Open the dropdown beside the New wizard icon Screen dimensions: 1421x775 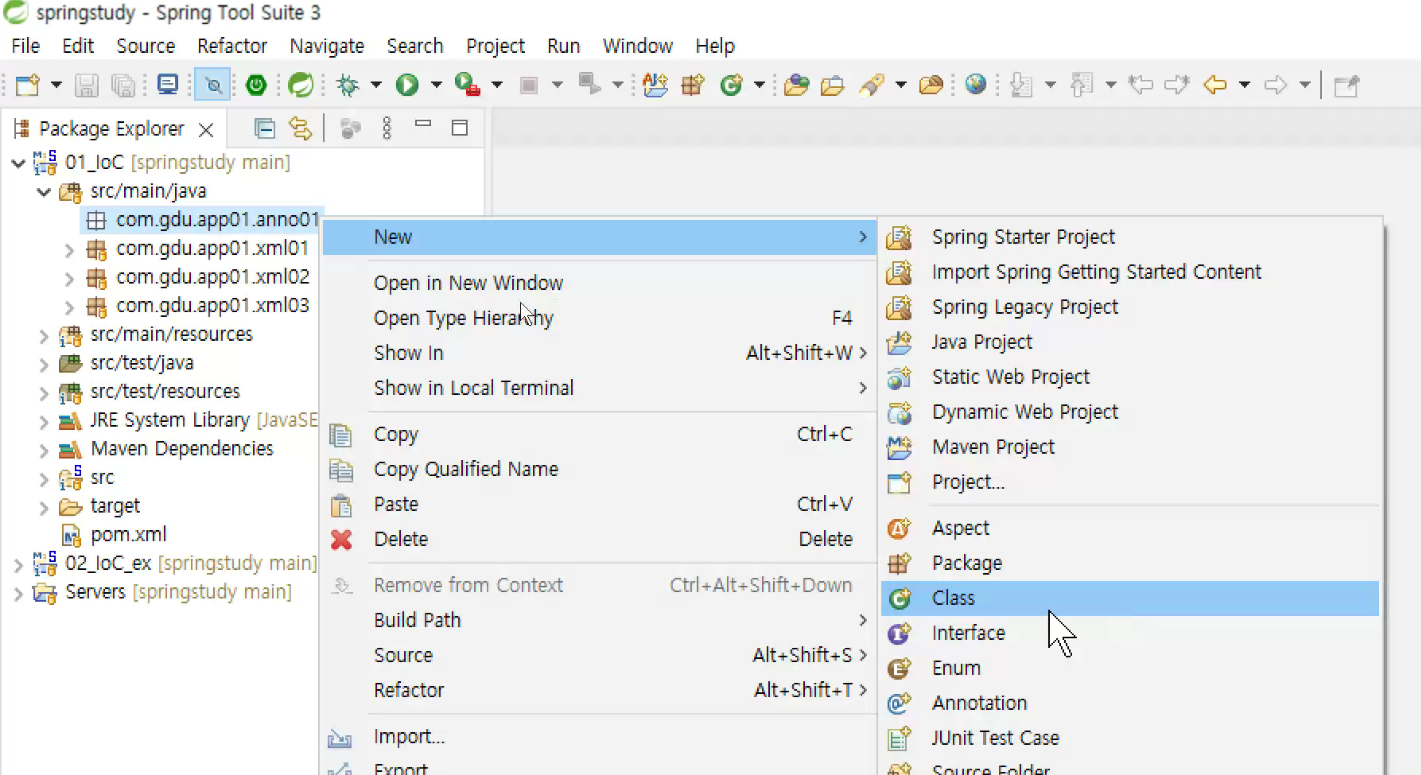56,85
